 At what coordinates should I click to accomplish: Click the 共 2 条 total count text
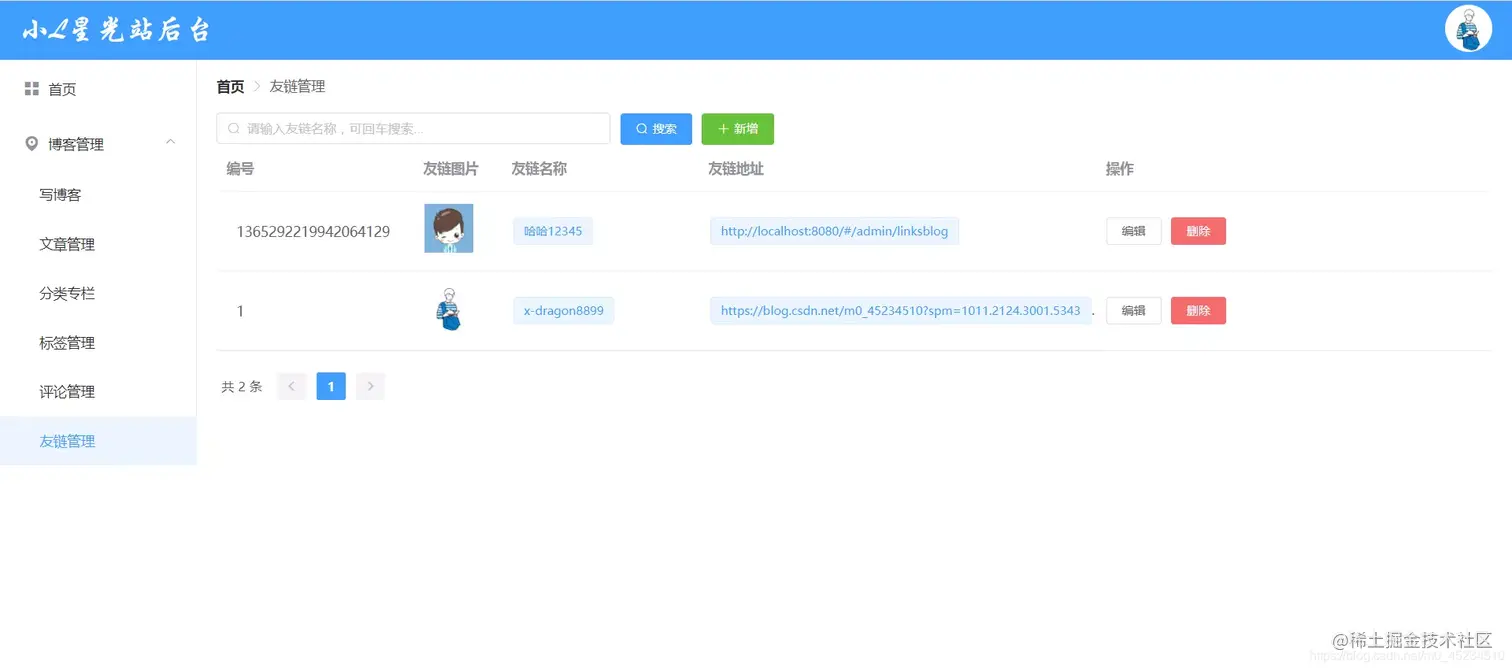[242, 387]
